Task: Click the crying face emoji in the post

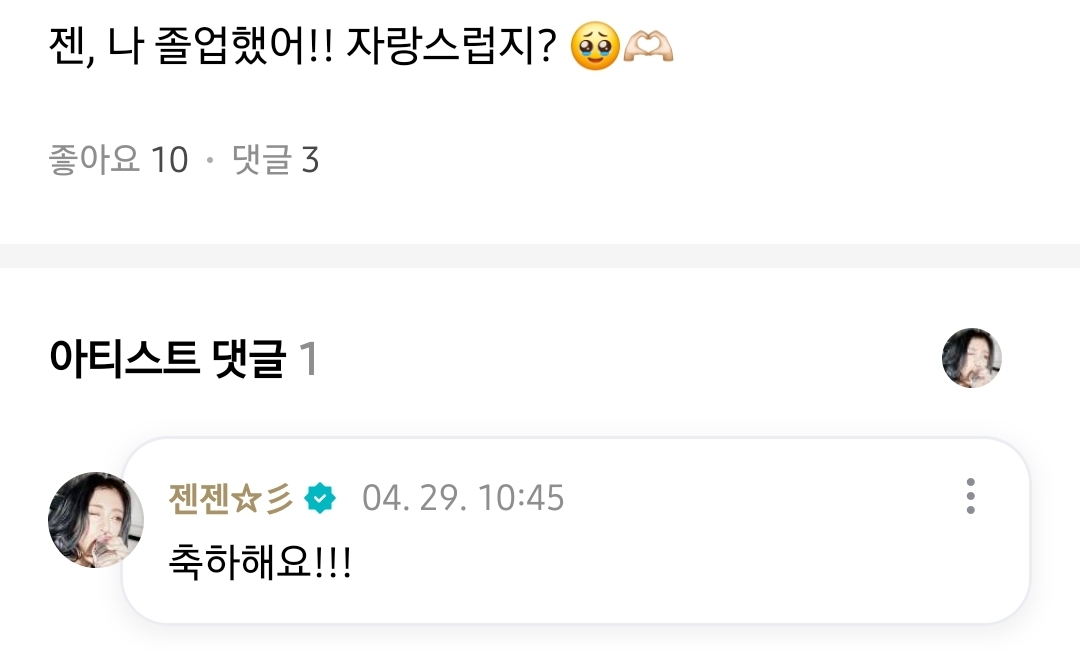Action: (595, 47)
